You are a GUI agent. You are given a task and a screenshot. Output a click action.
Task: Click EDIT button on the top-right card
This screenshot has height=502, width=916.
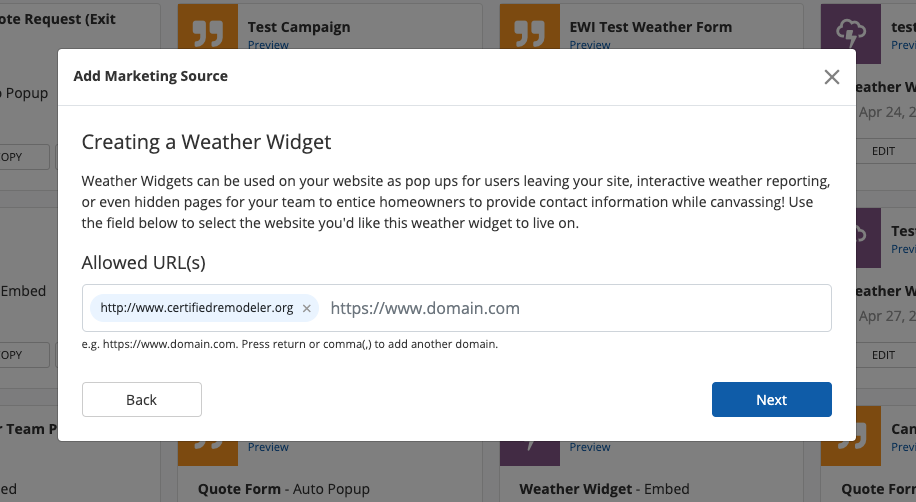coord(884,151)
